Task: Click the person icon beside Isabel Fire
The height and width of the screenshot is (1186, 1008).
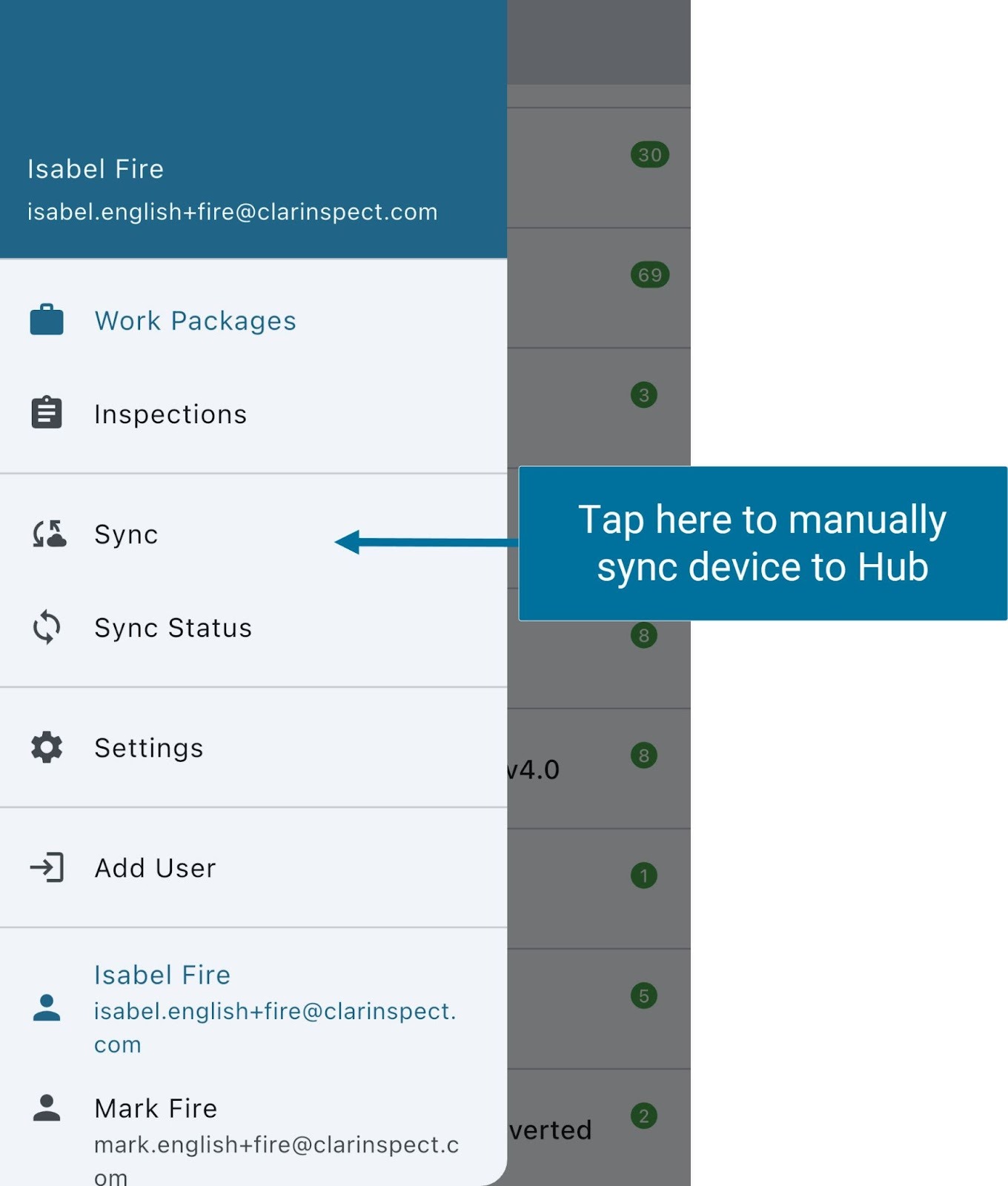Action: pos(47,1007)
